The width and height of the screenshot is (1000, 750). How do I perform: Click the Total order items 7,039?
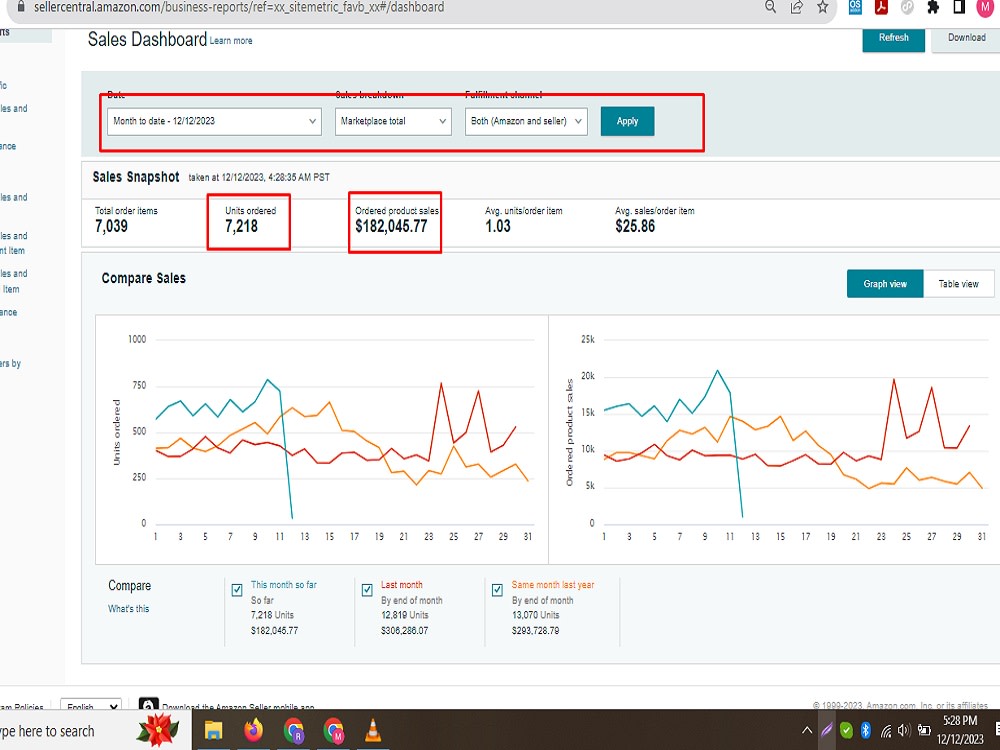(x=111, y=226)
